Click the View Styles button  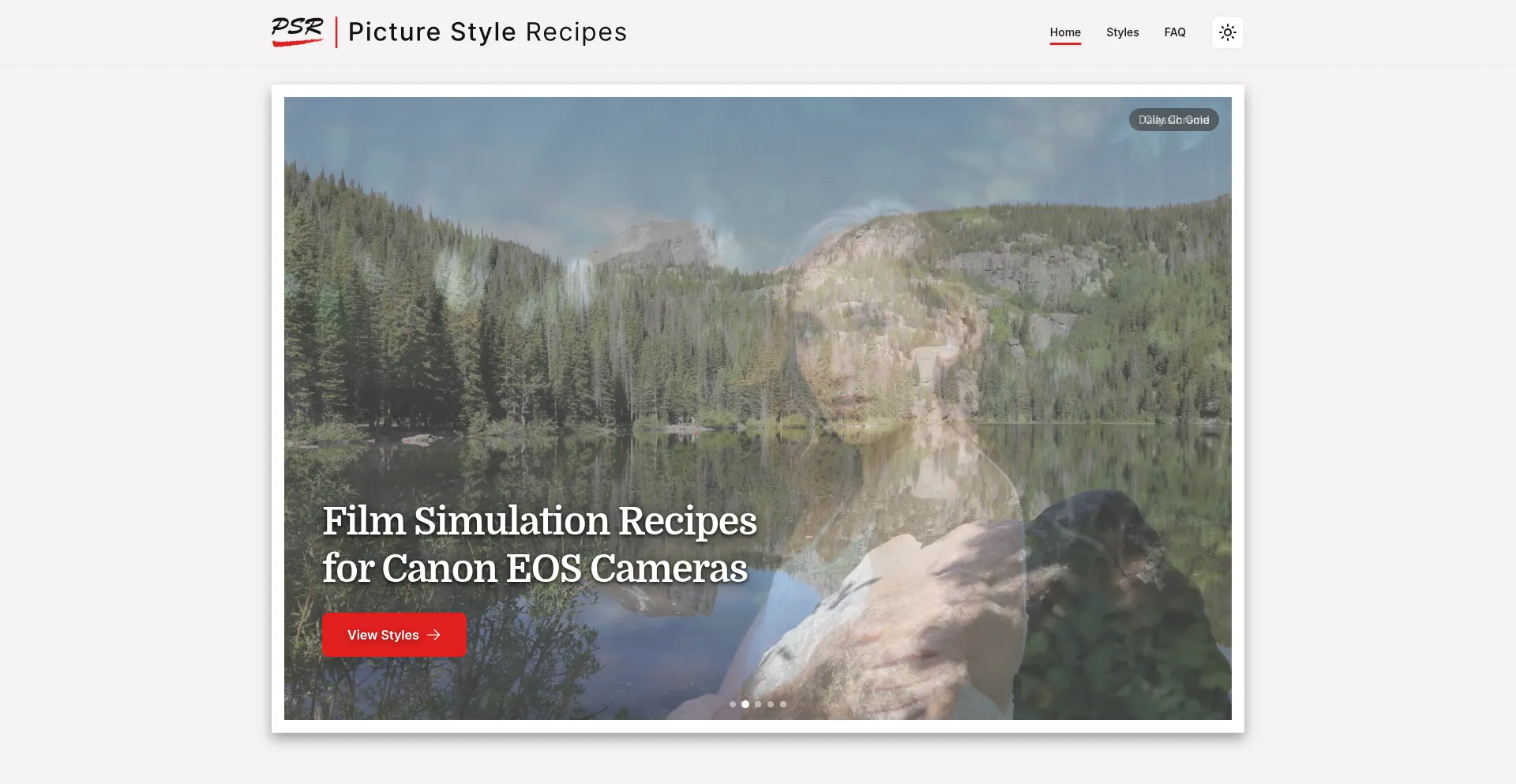394,635
